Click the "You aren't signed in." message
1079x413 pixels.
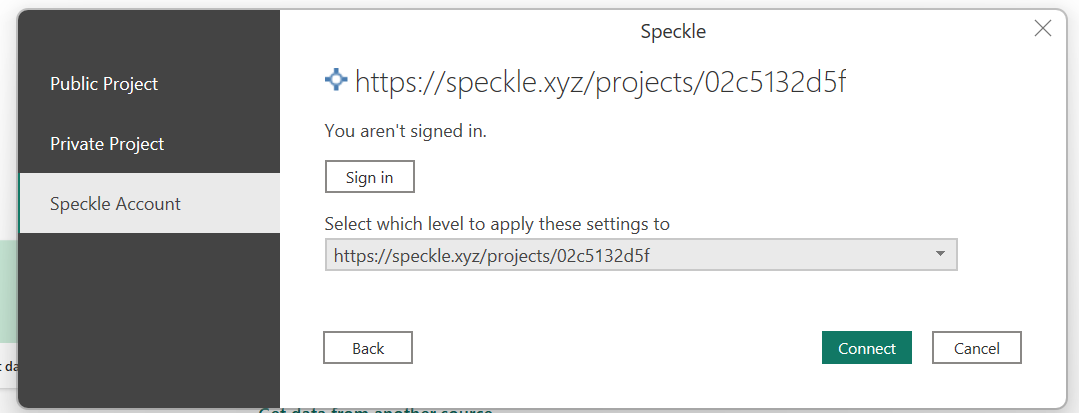coord(405,131)
